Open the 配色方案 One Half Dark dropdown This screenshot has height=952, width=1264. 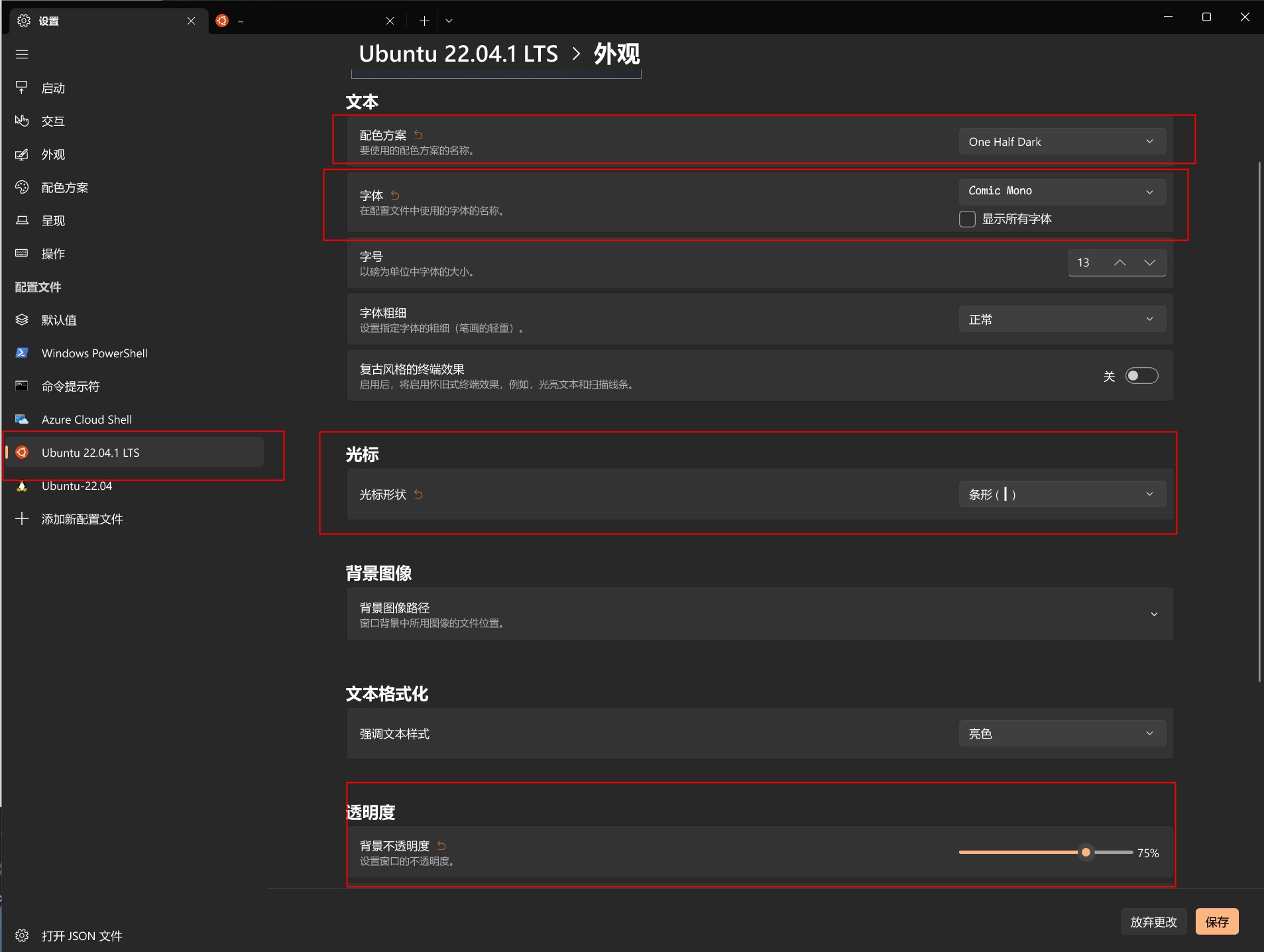coord(1062,141)
